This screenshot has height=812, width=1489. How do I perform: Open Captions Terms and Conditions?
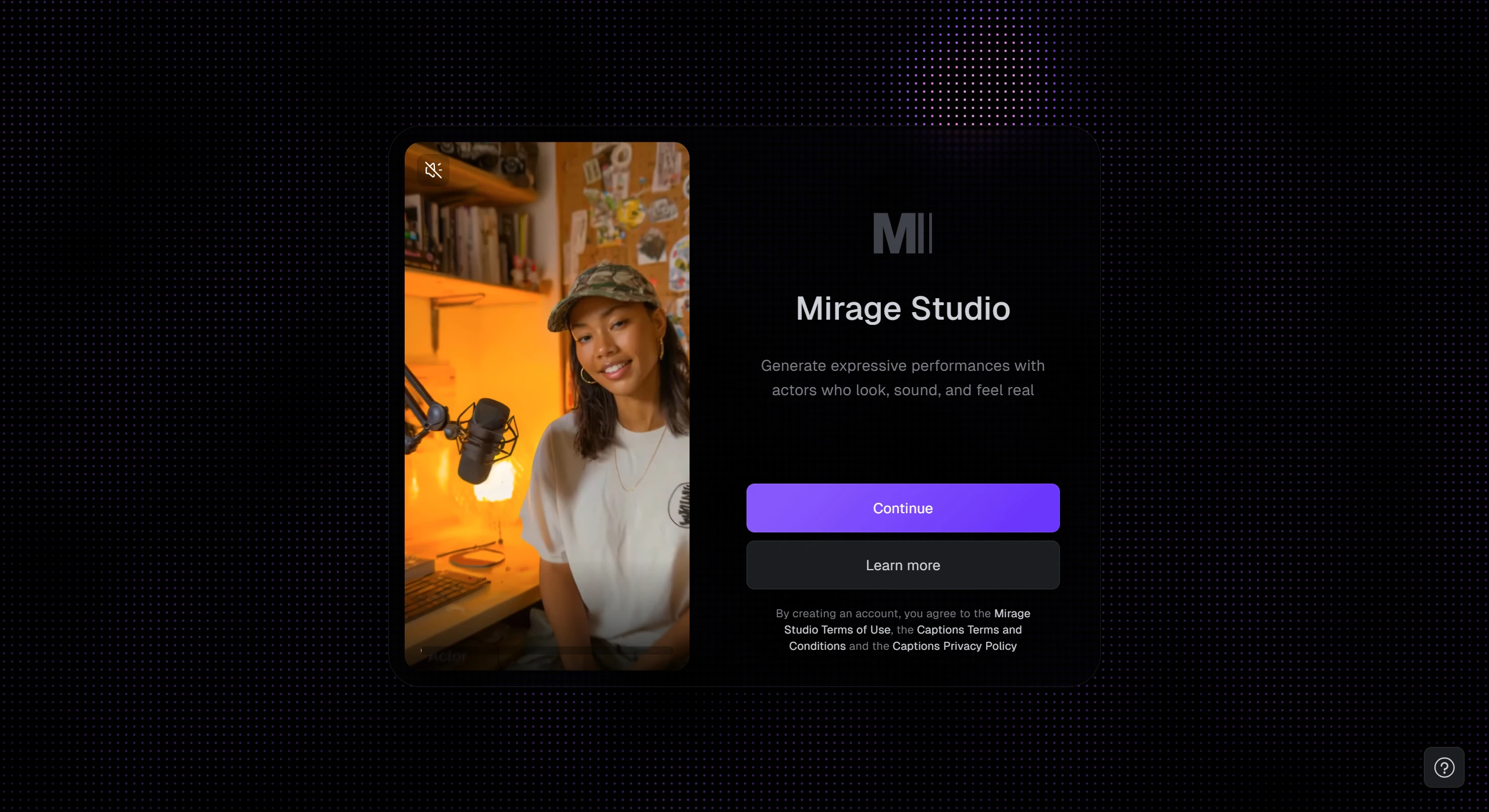tap(968, 629)
